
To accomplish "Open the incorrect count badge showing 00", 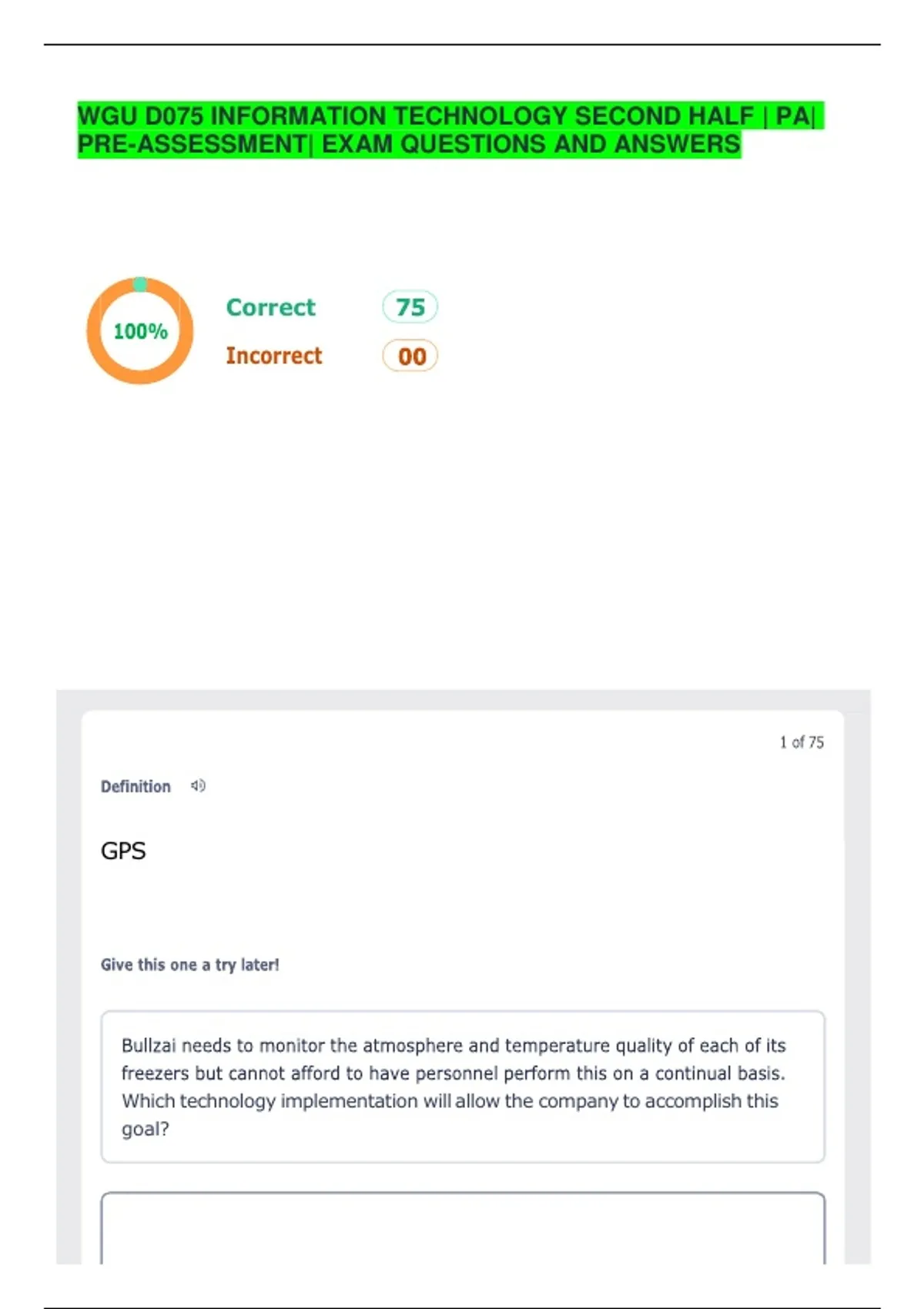I will [410, 356].
